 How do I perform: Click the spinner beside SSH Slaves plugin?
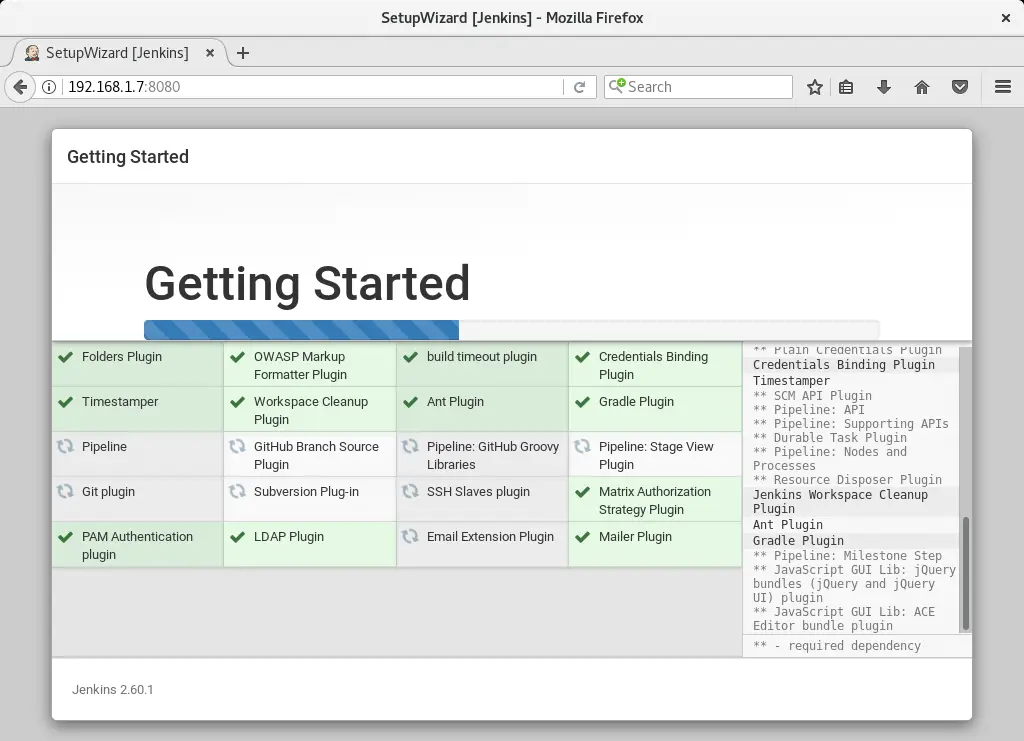coord(410,492)
